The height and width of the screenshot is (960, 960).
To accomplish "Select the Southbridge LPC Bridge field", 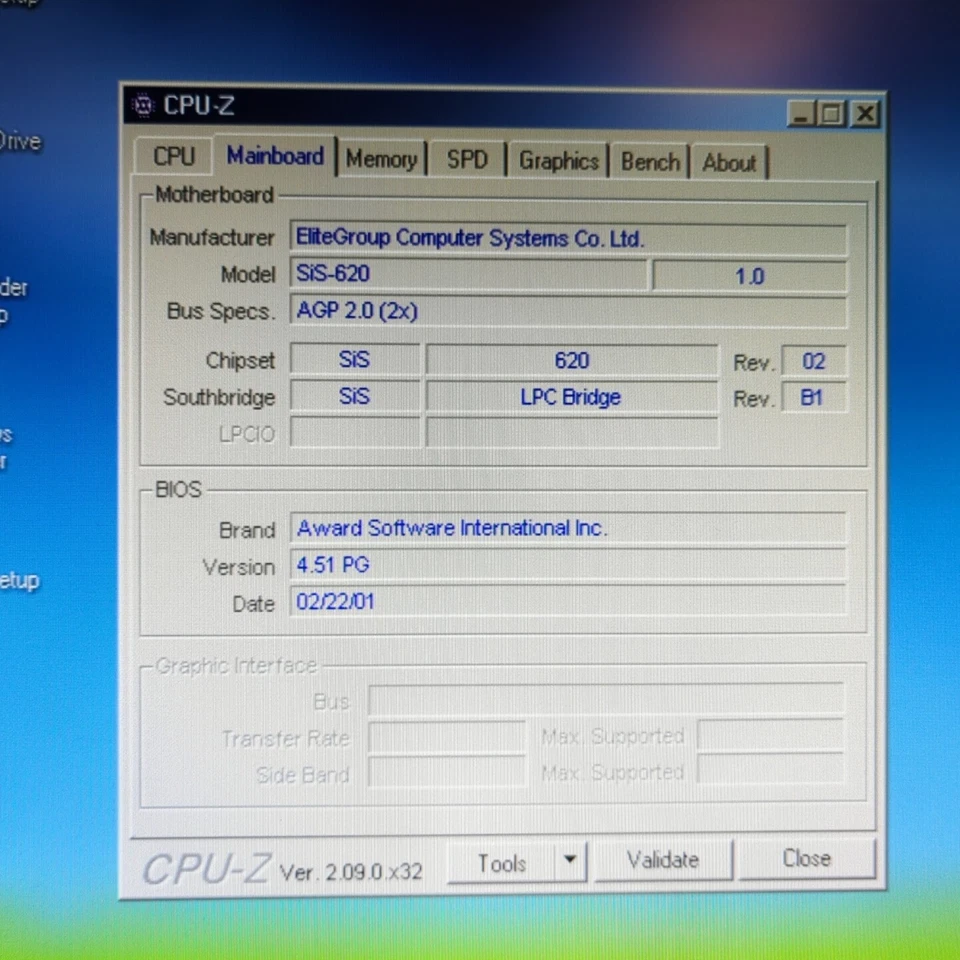I will 570,397.
